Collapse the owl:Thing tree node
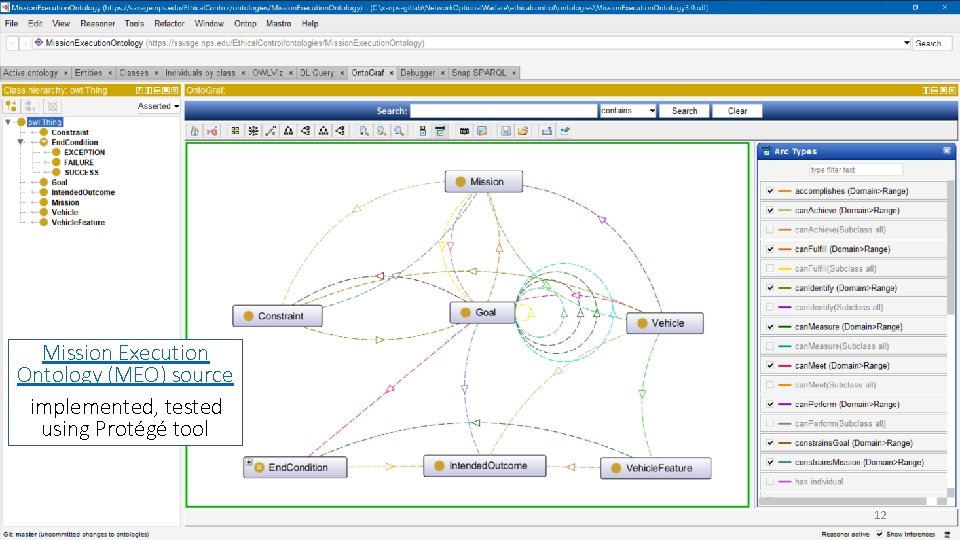 8,122
